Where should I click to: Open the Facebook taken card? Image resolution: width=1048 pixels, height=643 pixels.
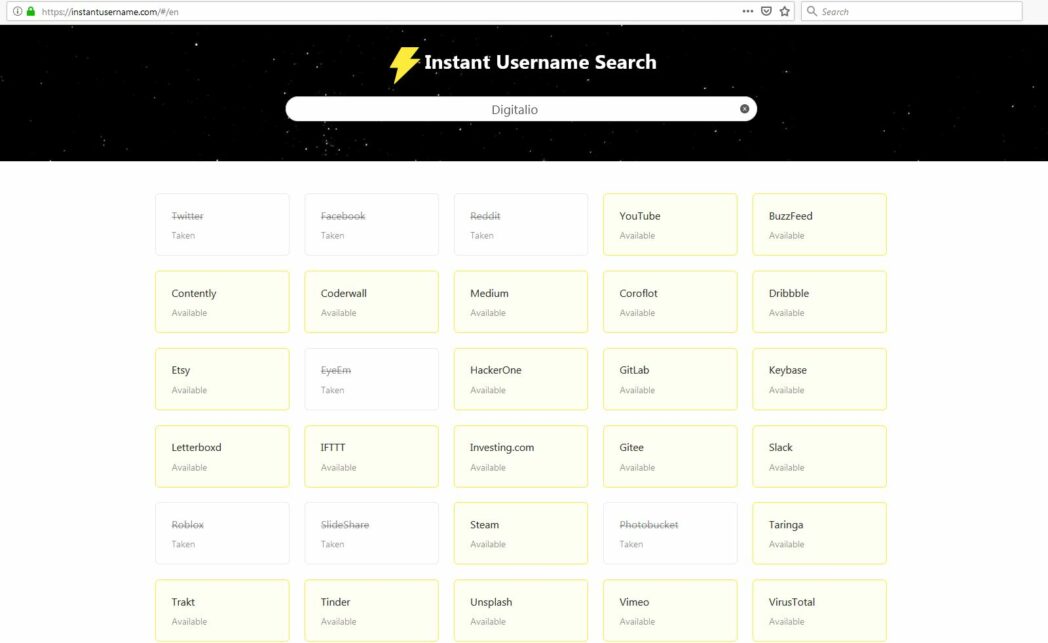tap(372, 225)
